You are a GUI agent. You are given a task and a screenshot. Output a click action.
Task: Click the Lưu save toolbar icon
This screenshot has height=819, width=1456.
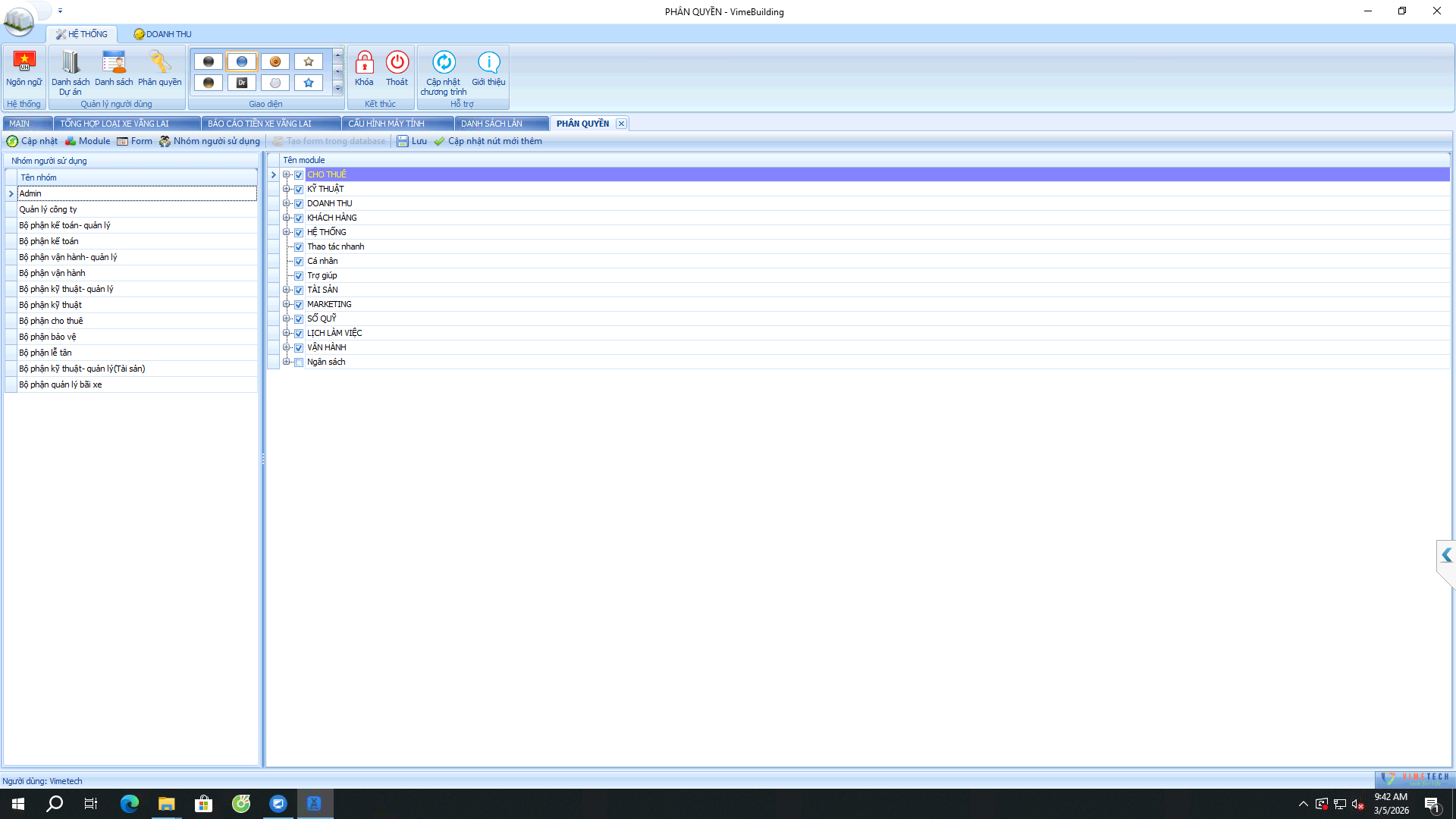click(x=403, y=141)
